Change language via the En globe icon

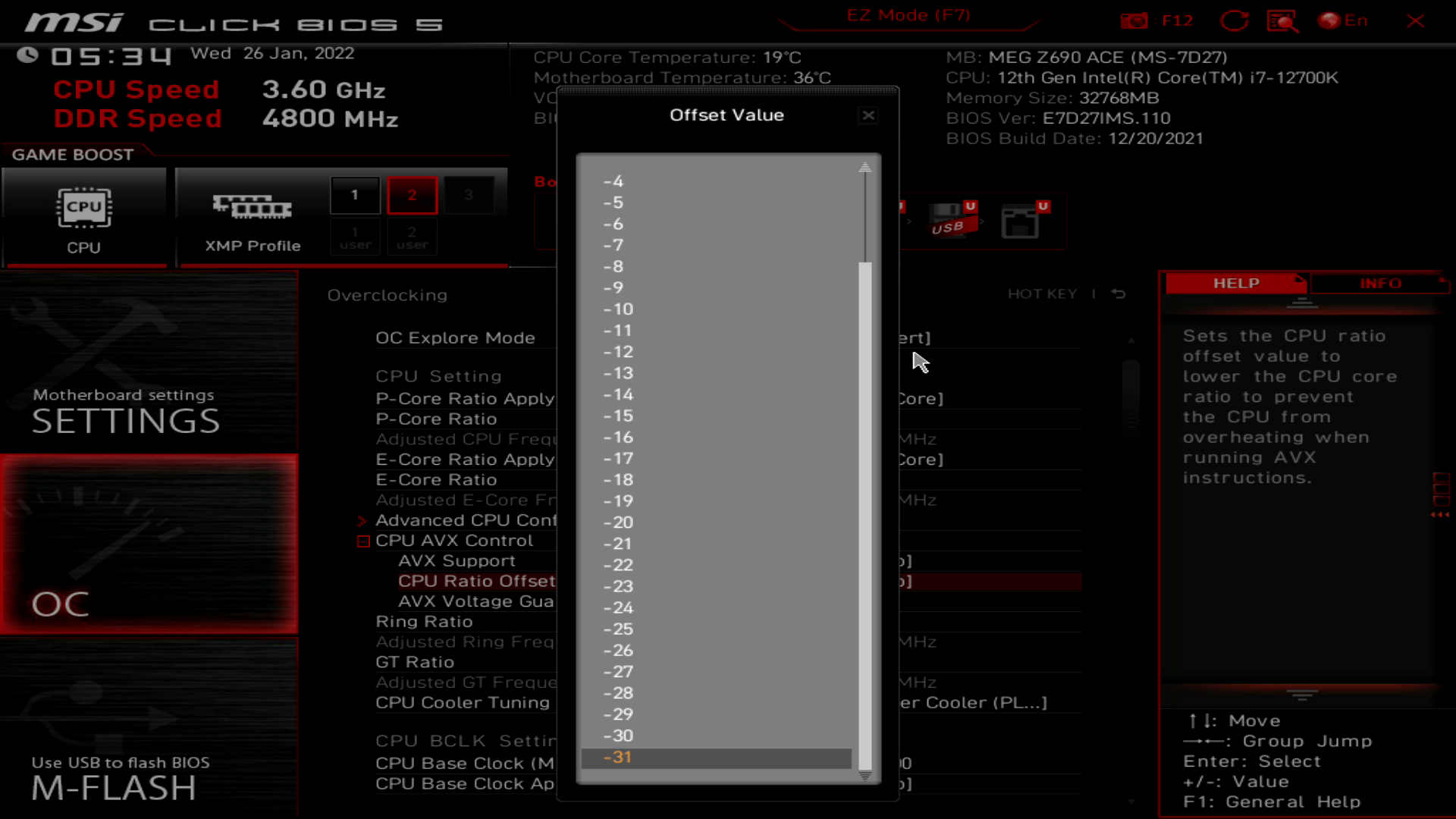tap(1343, 20)
